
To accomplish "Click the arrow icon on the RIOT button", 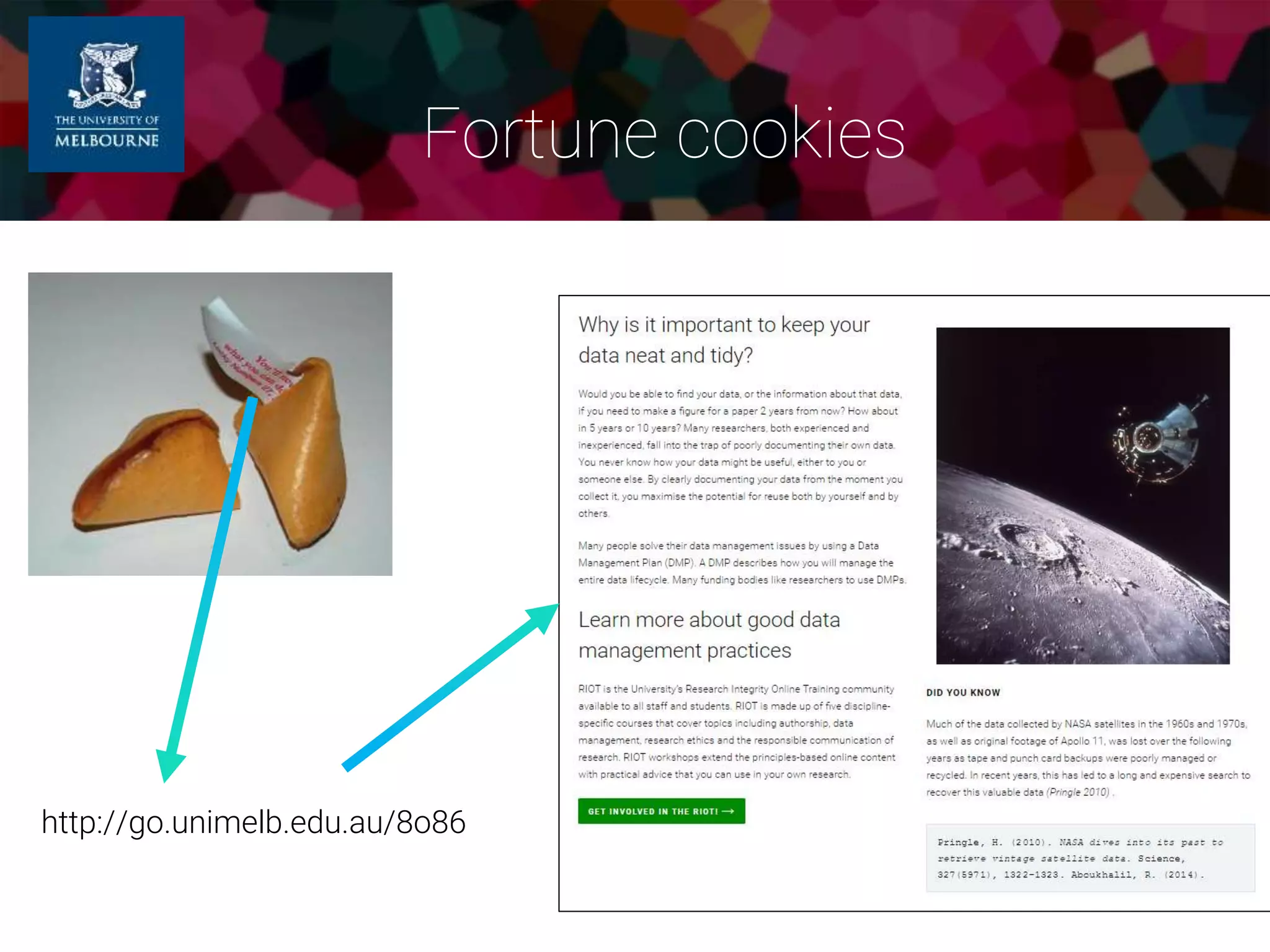I will pyautogui.click(x=728, y=811).
